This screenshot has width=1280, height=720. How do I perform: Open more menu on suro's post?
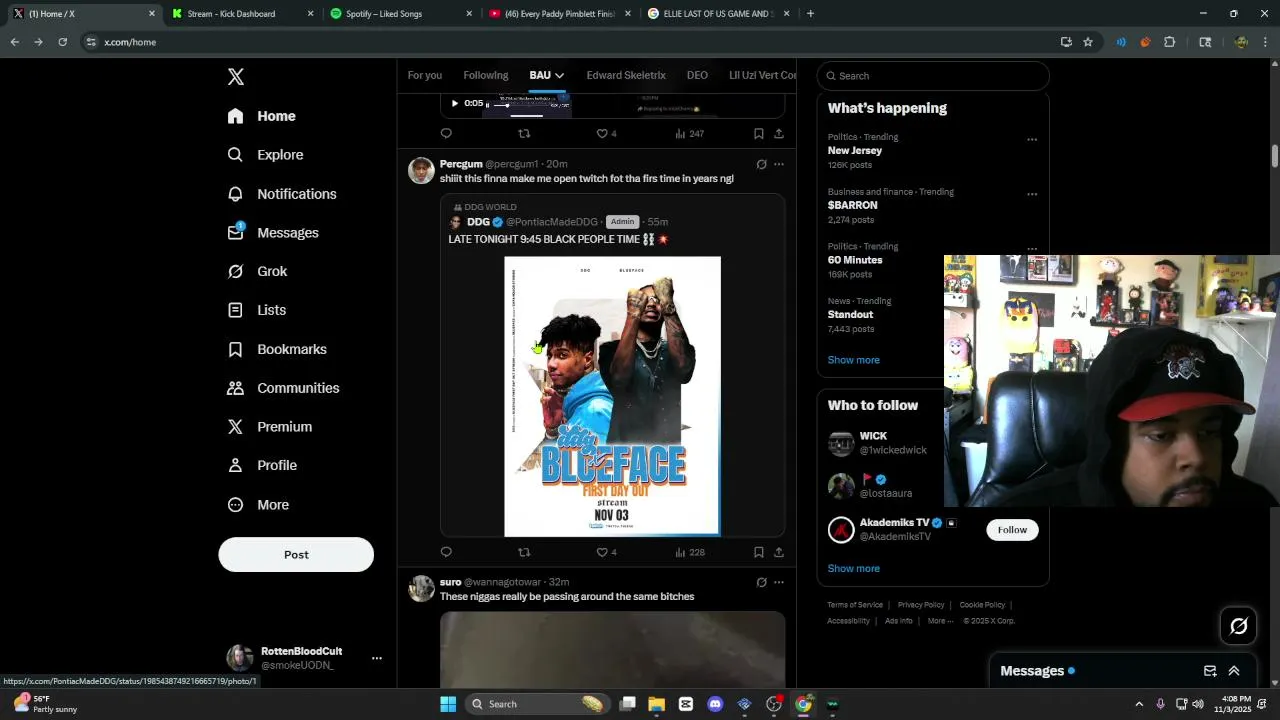point(779,582)
